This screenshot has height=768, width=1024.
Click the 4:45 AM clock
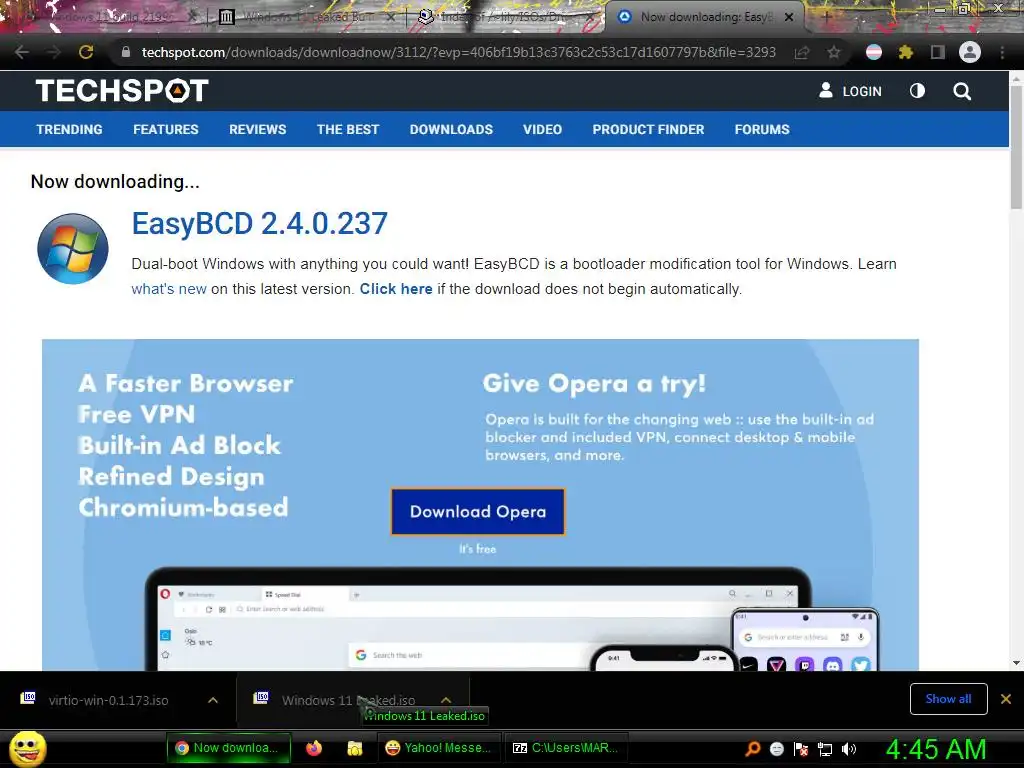tap(936, 749)
